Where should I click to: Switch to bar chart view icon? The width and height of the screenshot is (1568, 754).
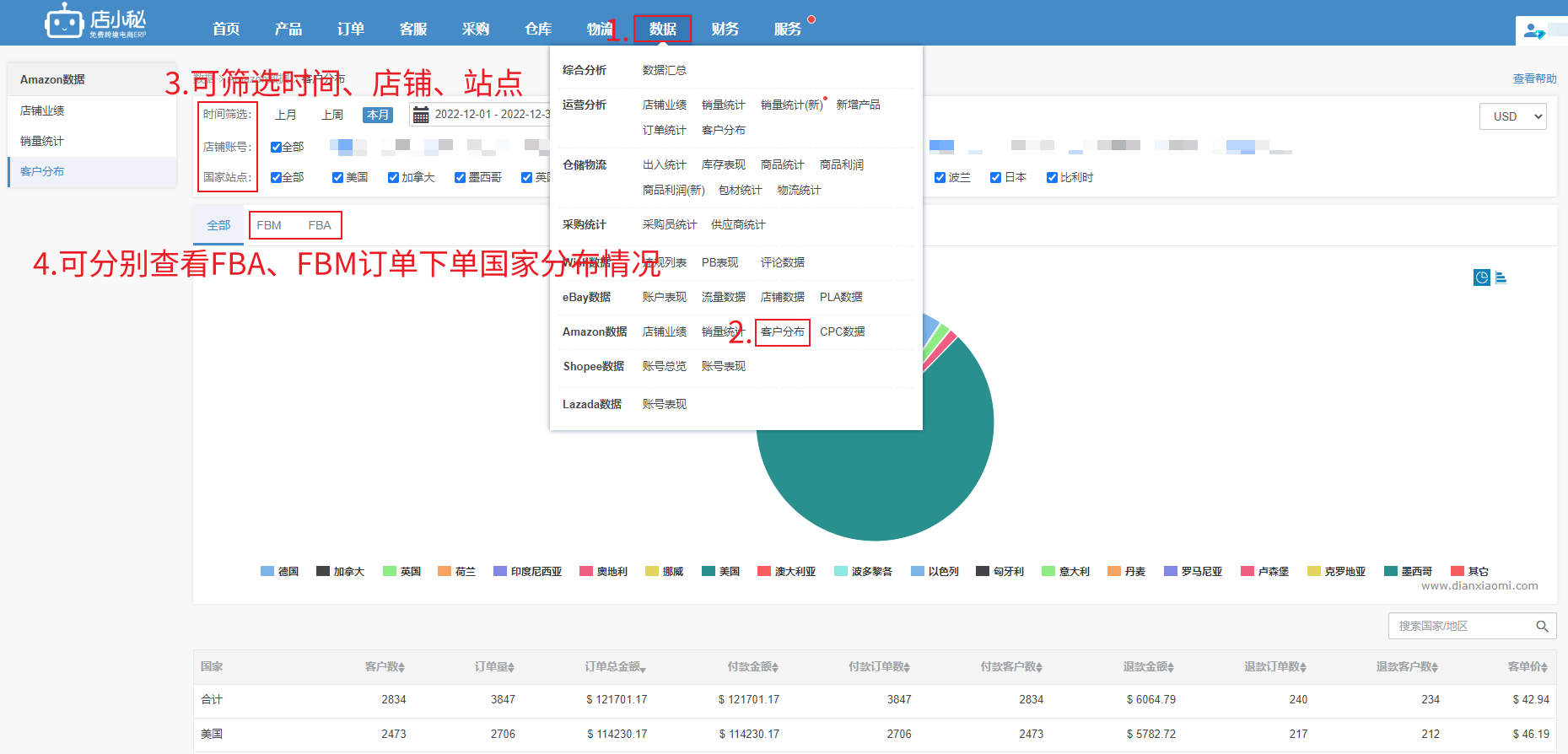[1501, 277]
